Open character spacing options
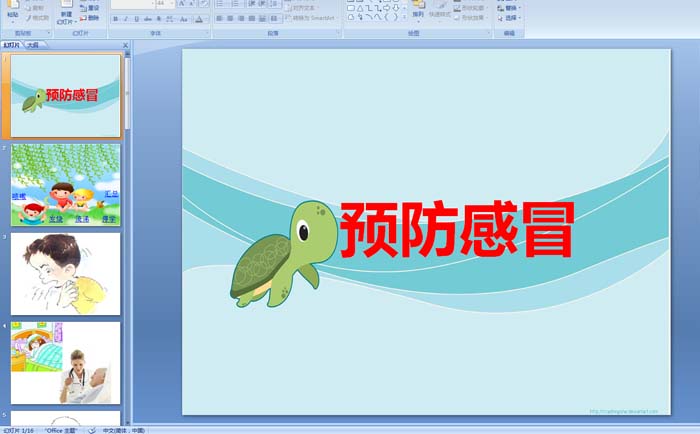 170,19
